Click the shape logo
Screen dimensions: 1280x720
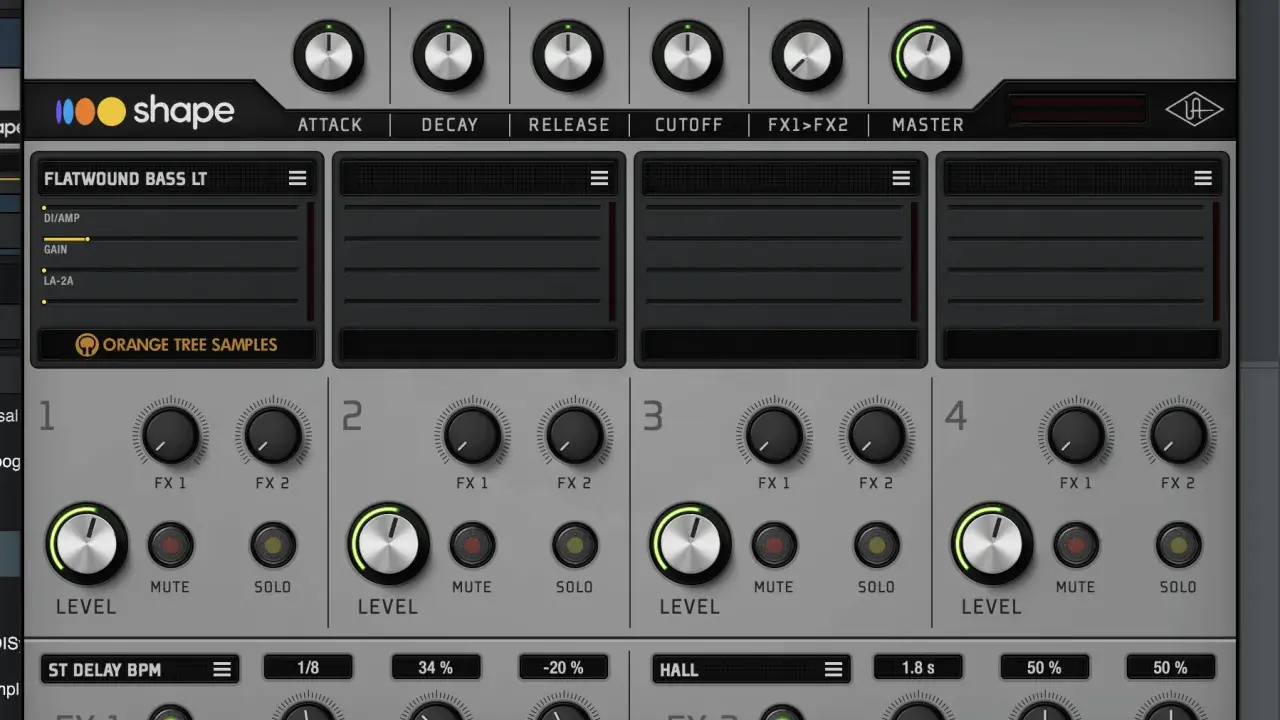(x=145, y=111)
